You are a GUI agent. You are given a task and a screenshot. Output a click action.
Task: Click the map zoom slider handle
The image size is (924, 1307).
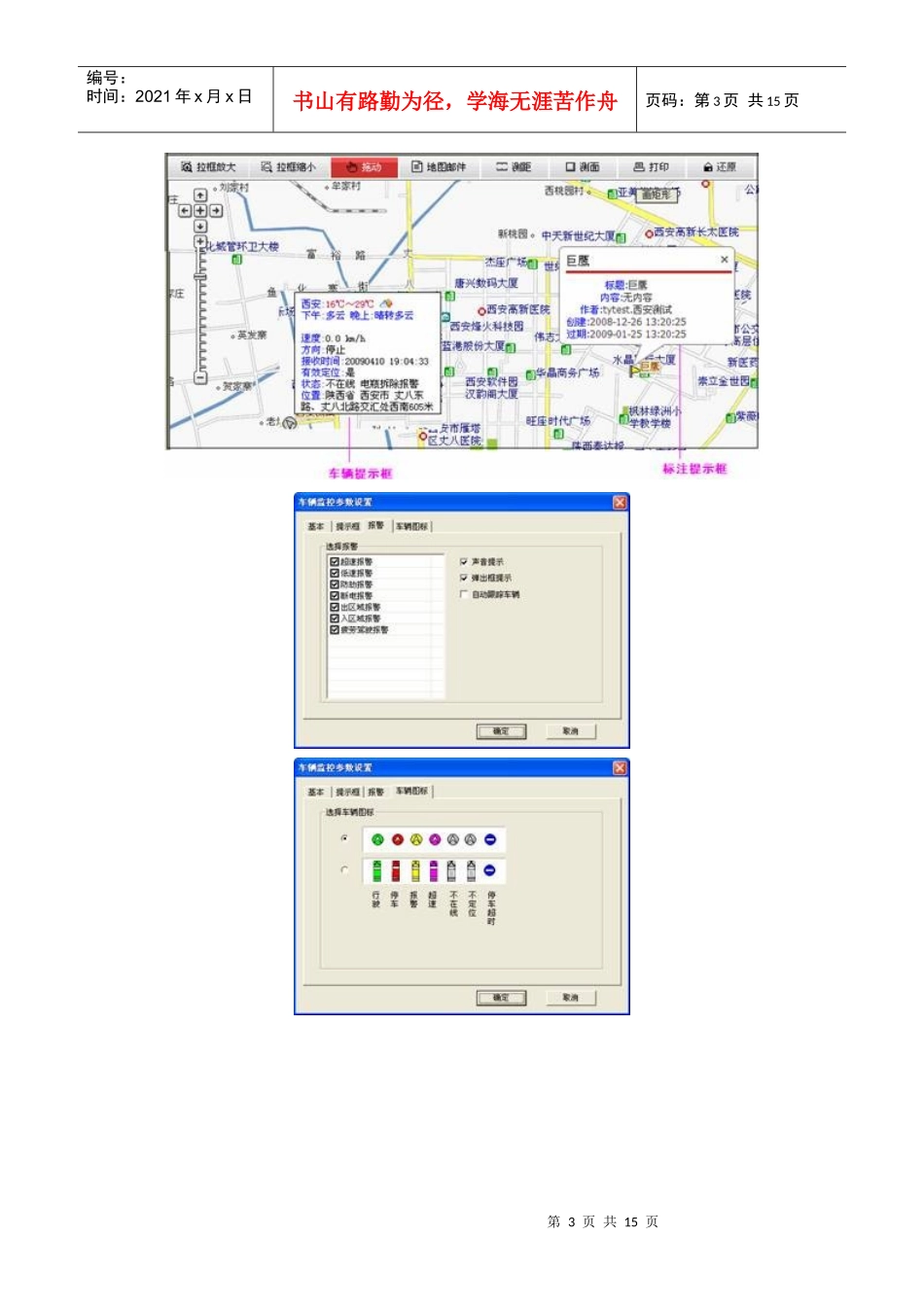[x=200, y=276]
